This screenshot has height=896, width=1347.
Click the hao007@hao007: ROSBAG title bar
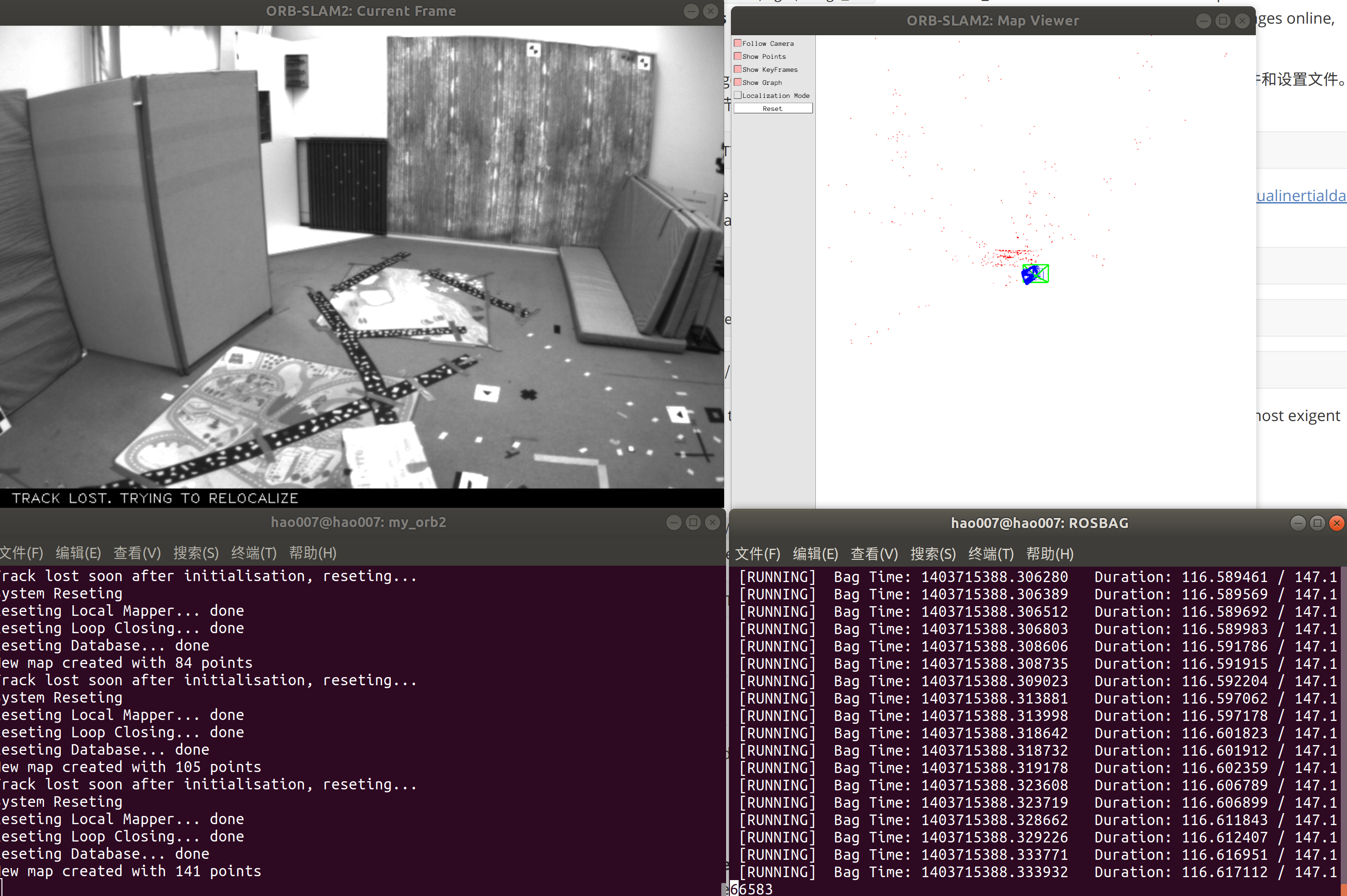(x=1039, y=523)
